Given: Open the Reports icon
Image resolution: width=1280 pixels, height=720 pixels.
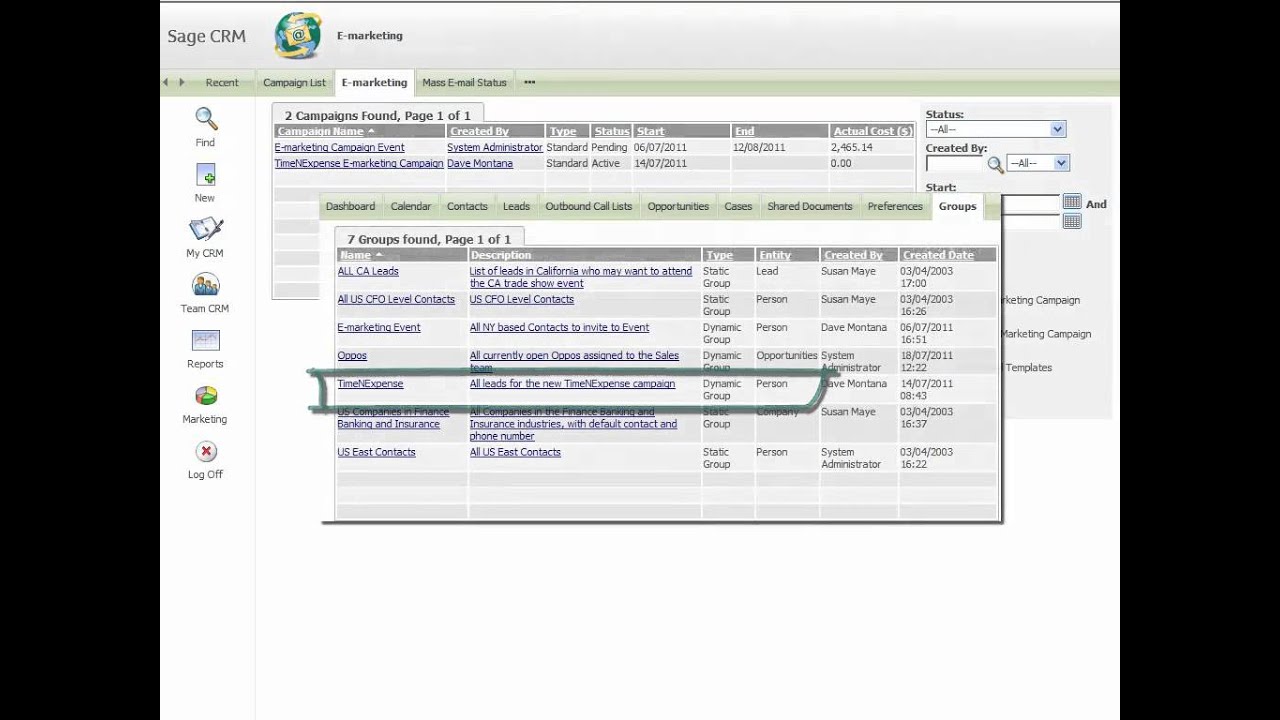Looking at the screenshot, I should point(205,341).
